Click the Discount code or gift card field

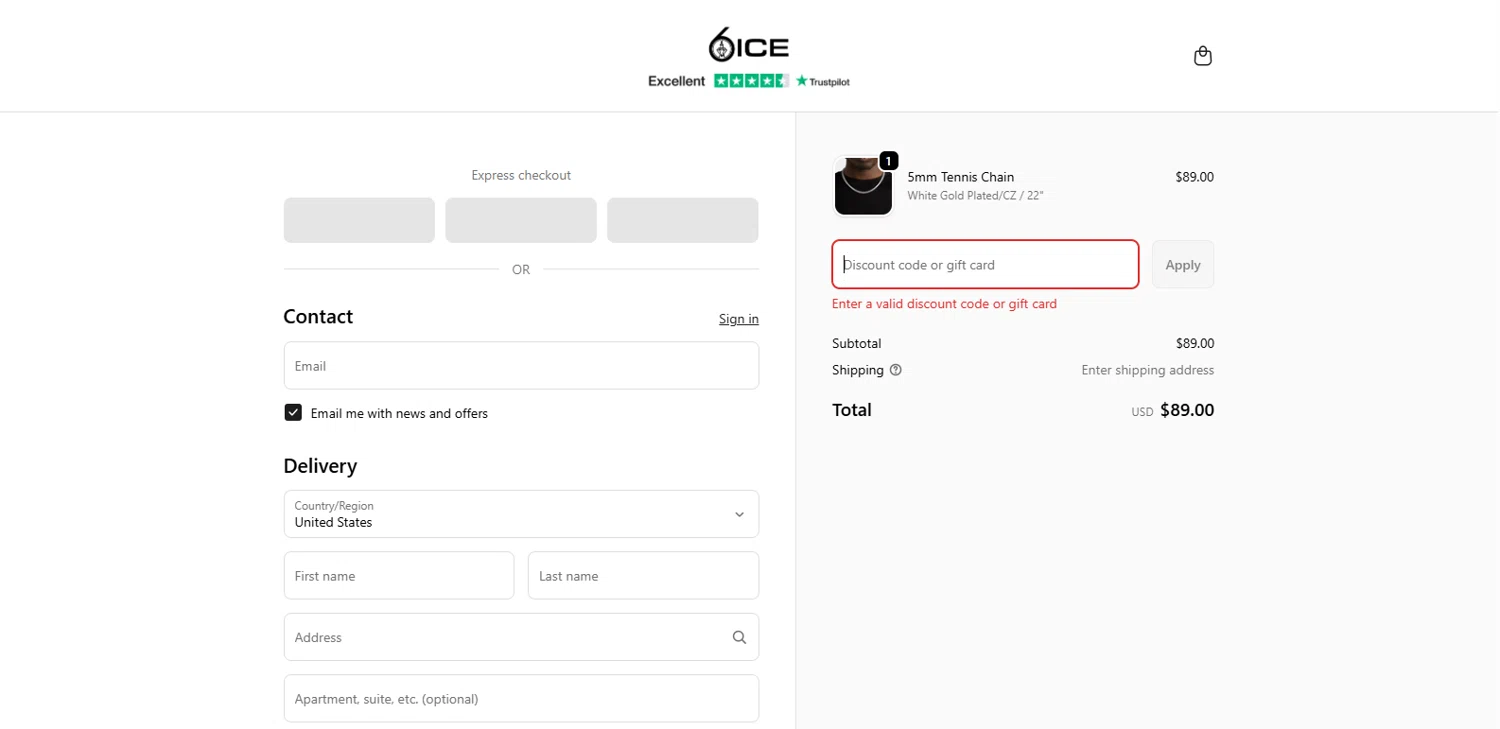[985, 265]
